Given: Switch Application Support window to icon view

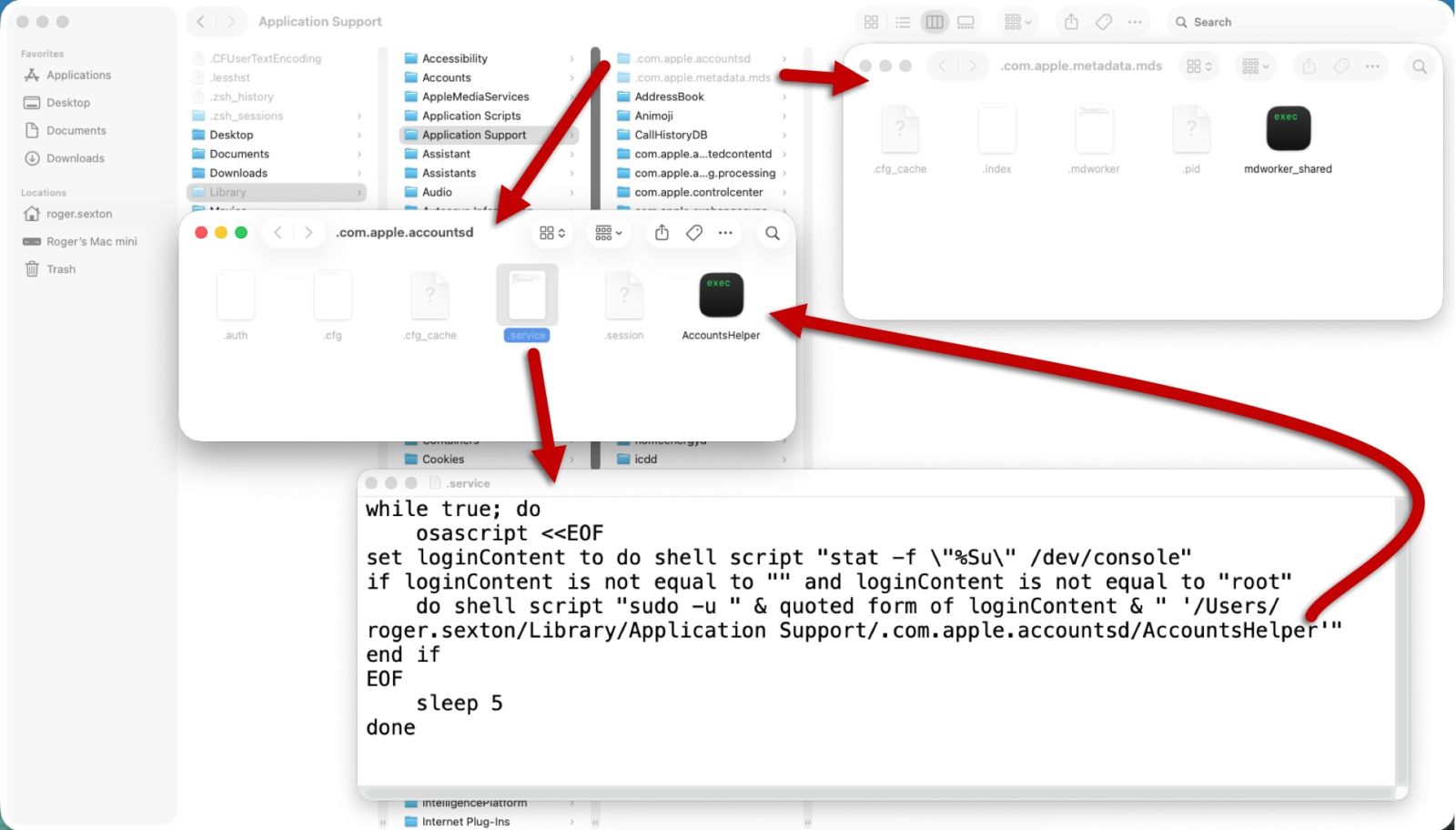Looking at the screenshot, I should tap(871, 22).
